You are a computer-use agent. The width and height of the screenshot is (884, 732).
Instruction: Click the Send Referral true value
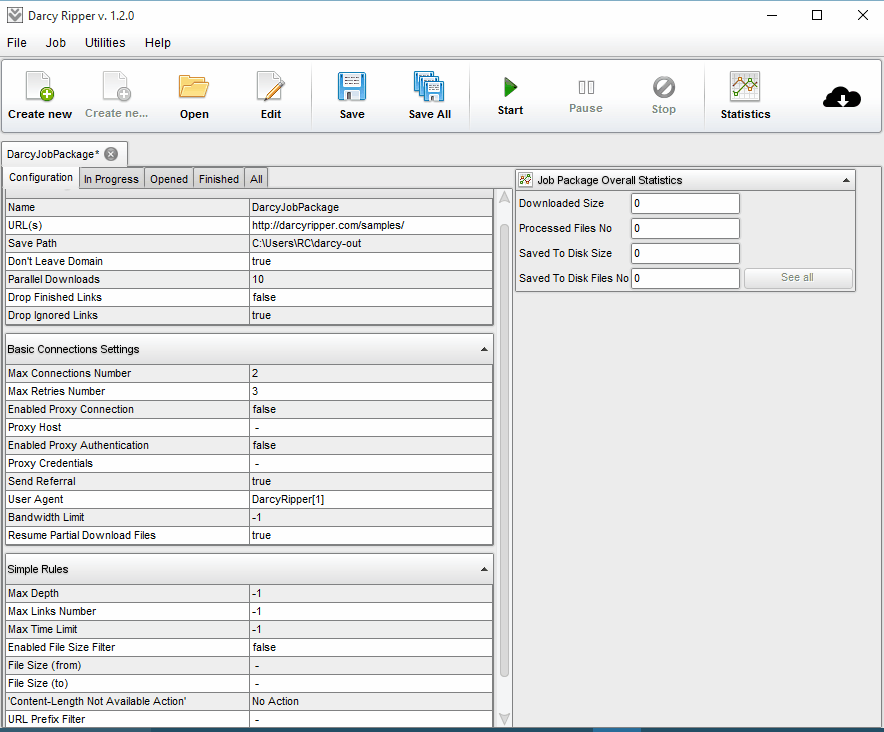coord(262,482)
